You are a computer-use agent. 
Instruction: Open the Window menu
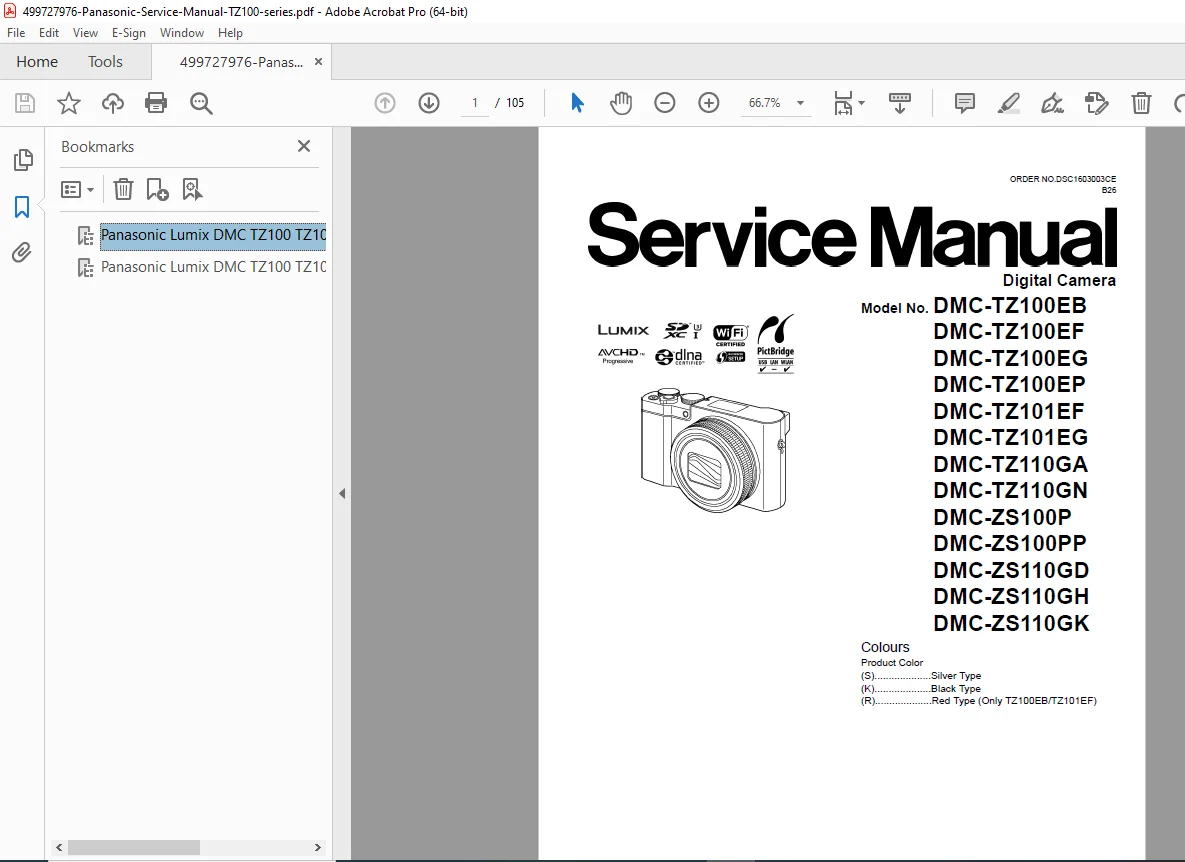tap(181, 32)
